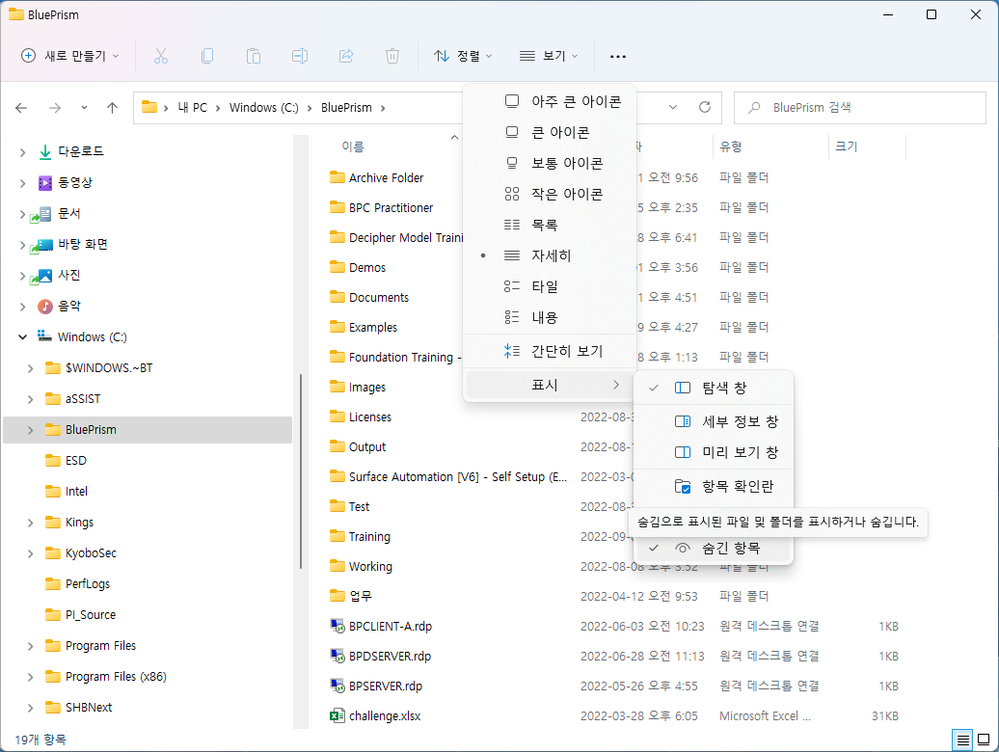Open the 표시 submenu
Viewport: 999px width, 752px height.
click(x=549, y=385)
